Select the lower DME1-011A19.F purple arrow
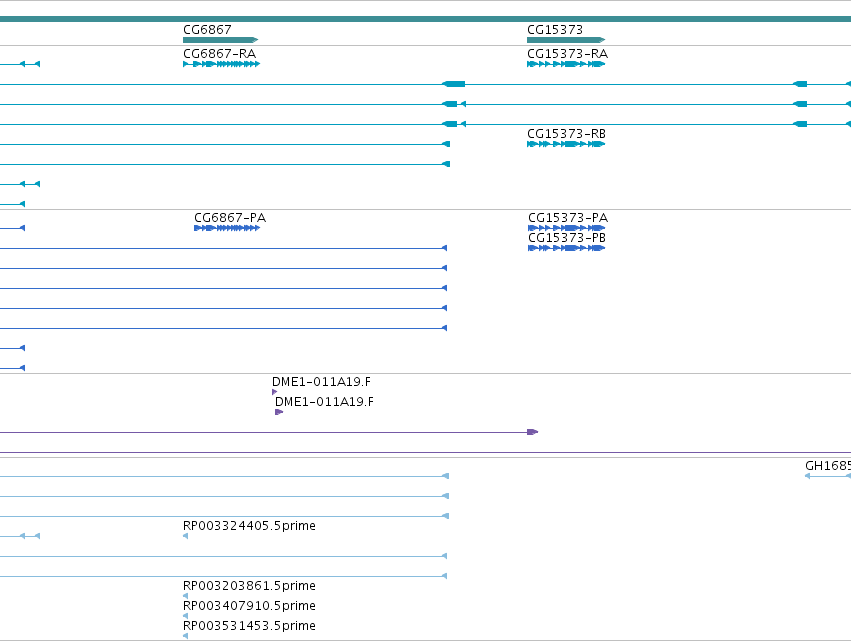The height and width of the screenshot is (641, 851). (279, 412)
